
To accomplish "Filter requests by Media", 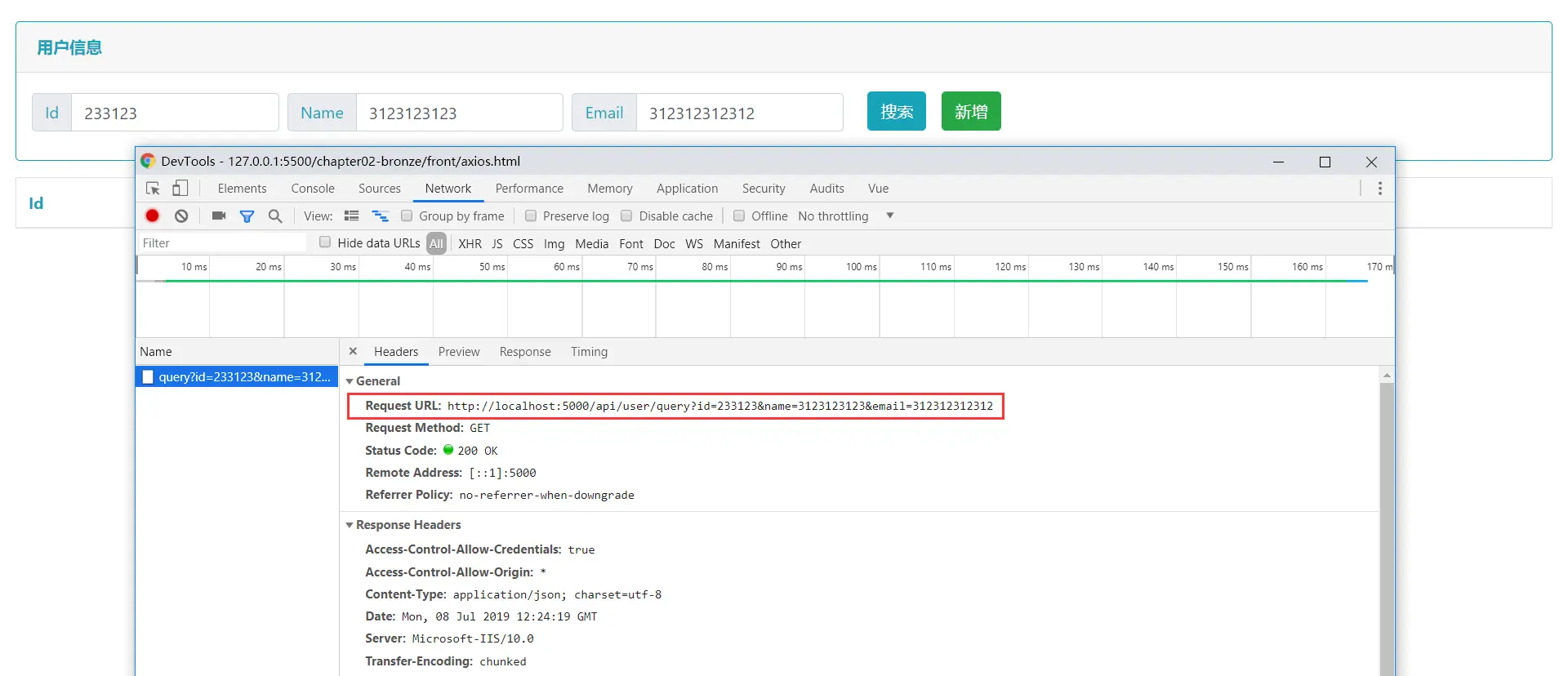I will tap(592, 243).
